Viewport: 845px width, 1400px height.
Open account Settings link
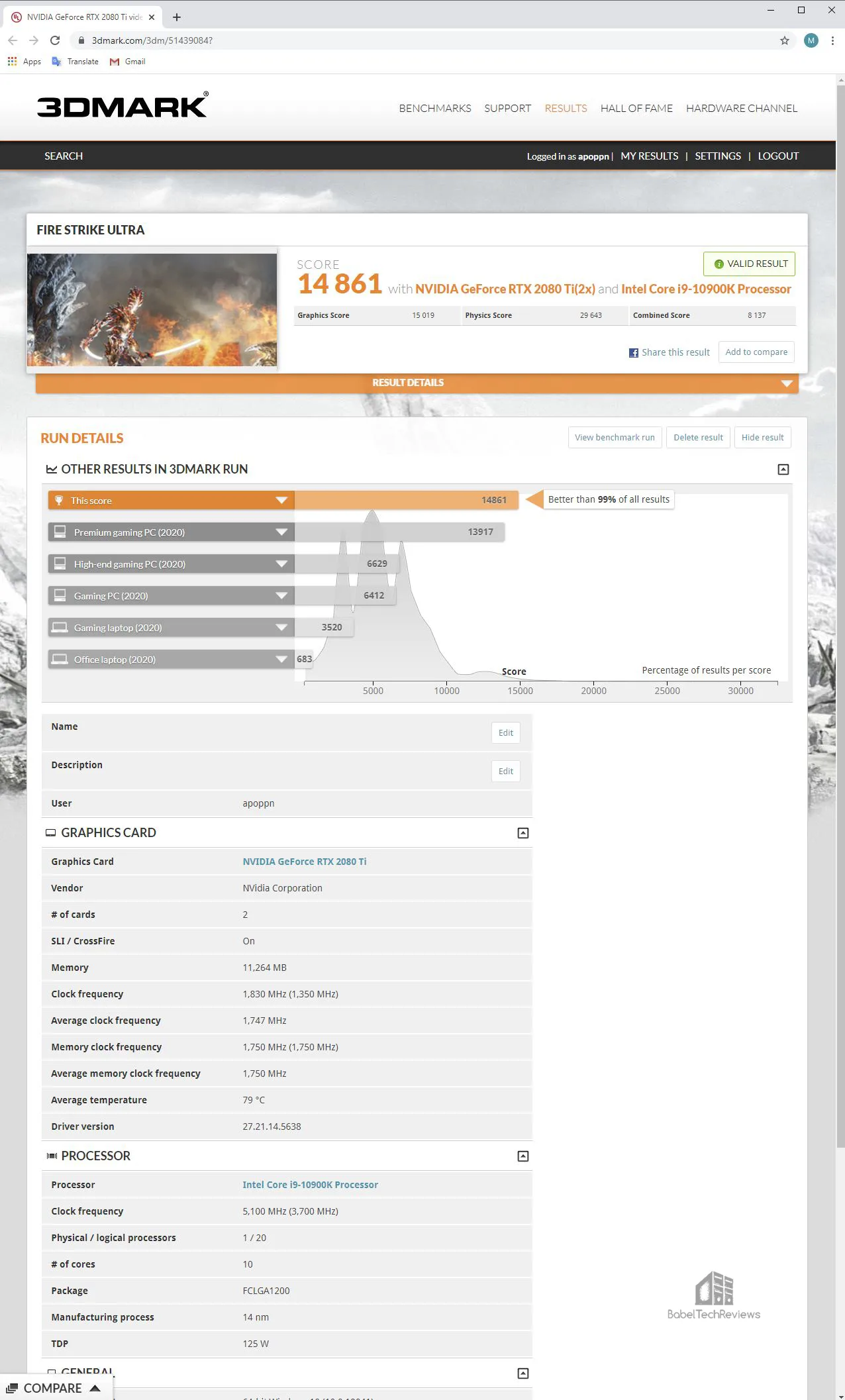pyautogui.click(x=718, y=156)
